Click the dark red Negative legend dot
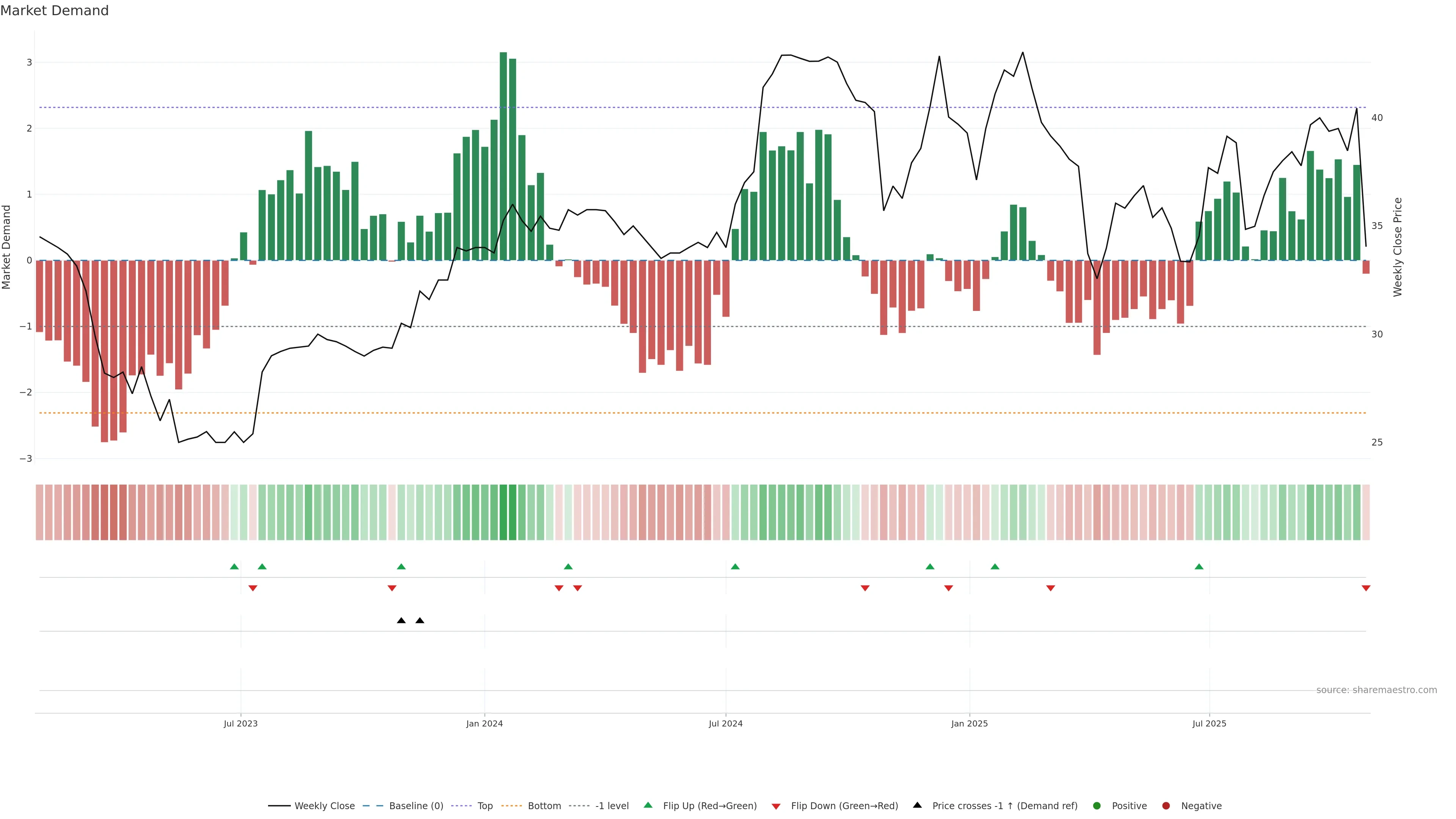Screen dimensions: 1456x819 [x=1166, y=805]
